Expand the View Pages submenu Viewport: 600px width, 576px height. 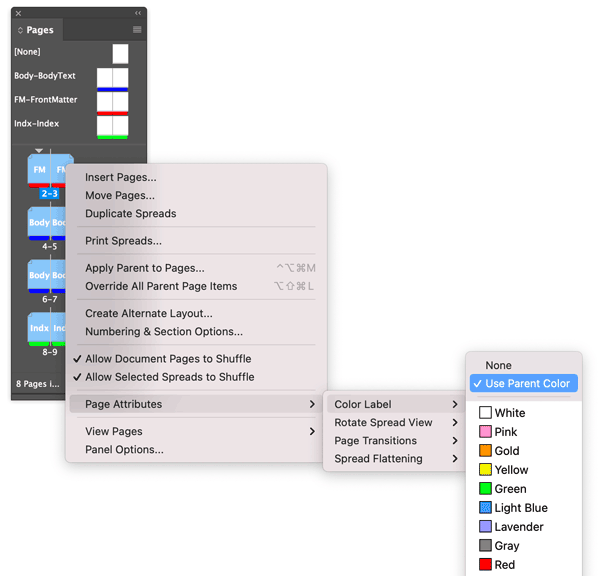[196, 431]
